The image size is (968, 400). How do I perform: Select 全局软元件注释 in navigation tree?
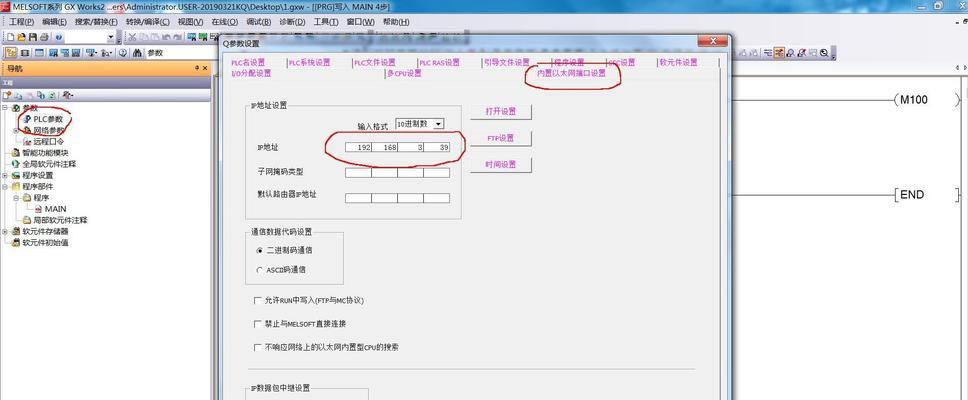pos(49,164)
